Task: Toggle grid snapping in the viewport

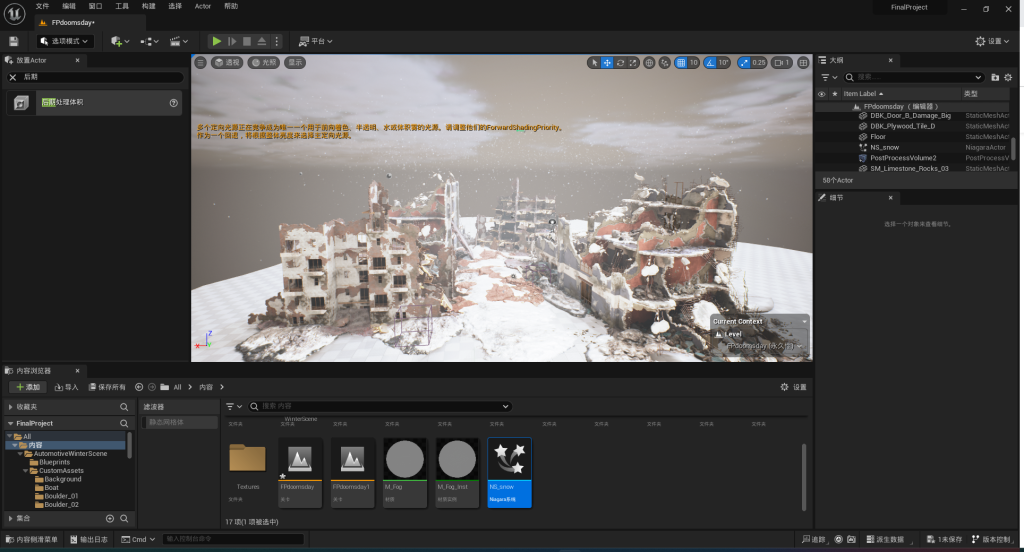Action: (x=682, y=62)
